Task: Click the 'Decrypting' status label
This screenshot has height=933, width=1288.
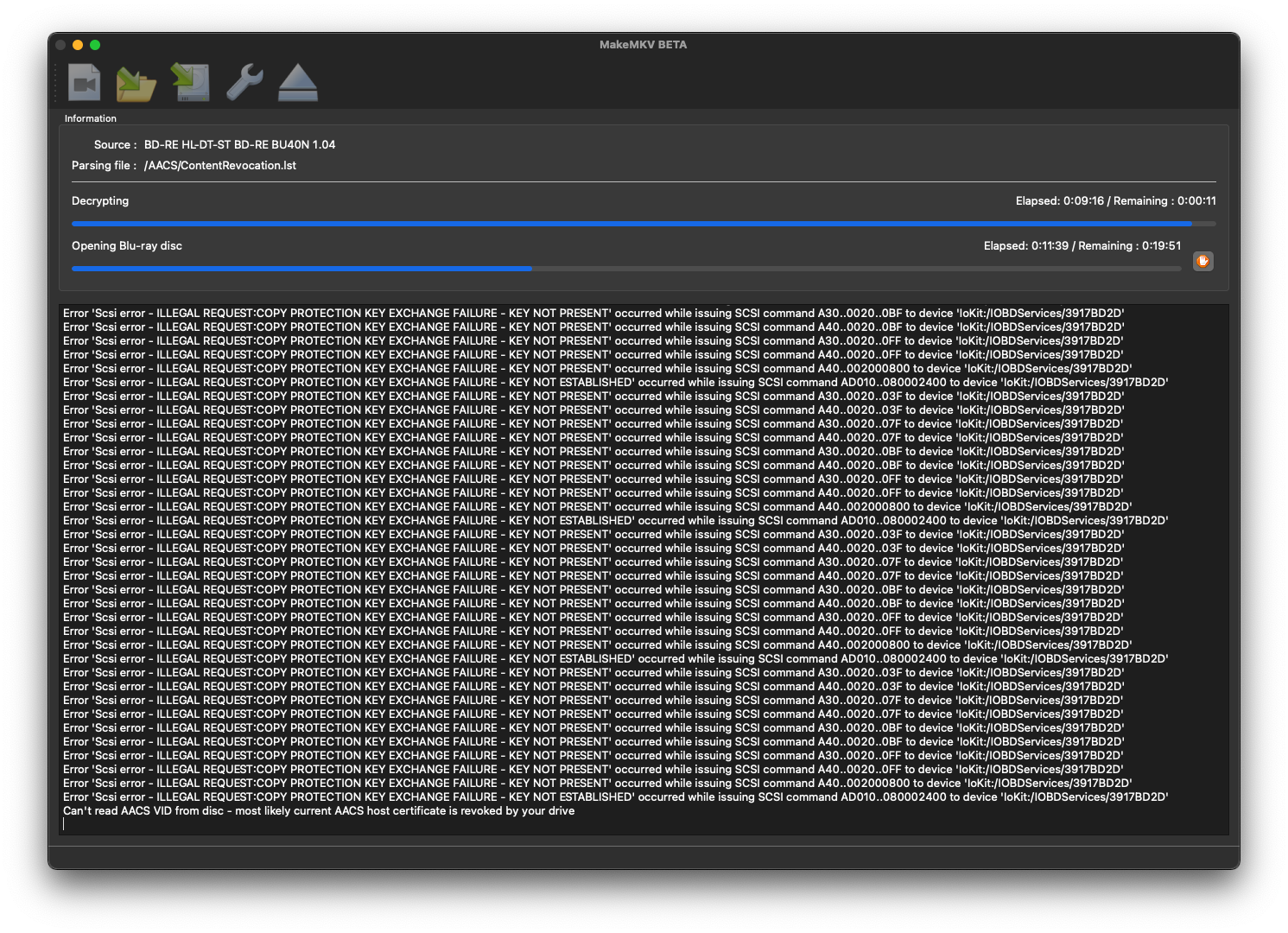Action: 100,200
